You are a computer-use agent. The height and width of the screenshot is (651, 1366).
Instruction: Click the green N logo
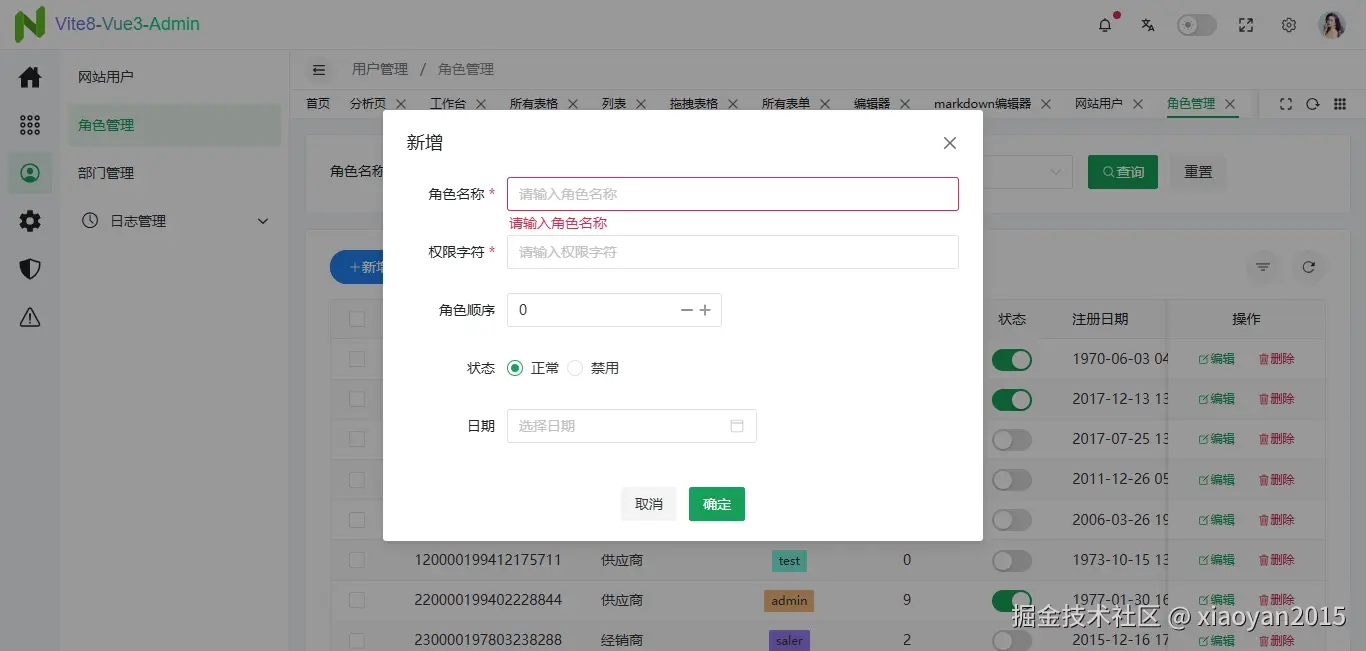pos(30,24)
